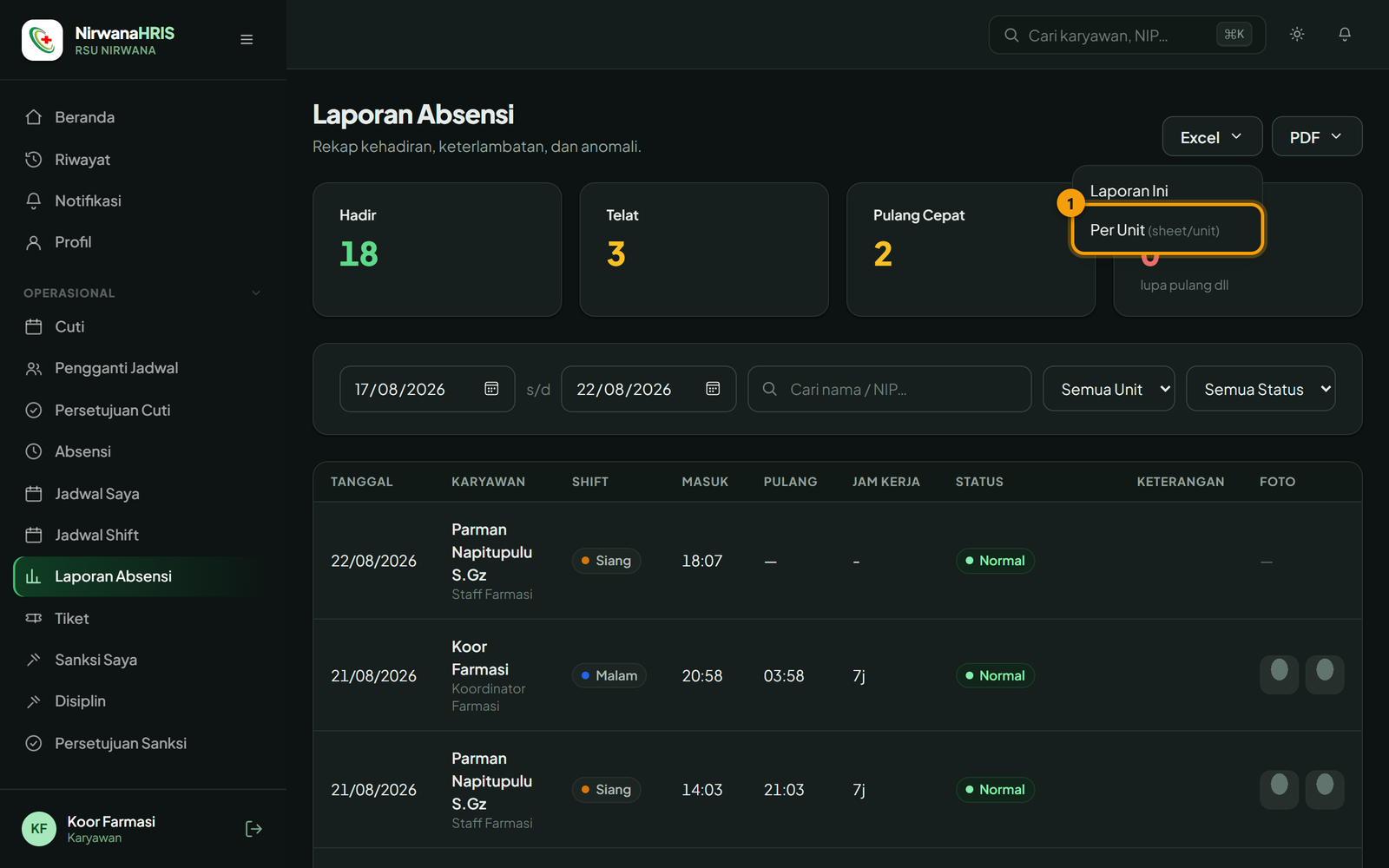Click the Cari karyawan, NIP search box
Image resolution: width=1389 pixels, height=868 pixels.
(1127, 36)
